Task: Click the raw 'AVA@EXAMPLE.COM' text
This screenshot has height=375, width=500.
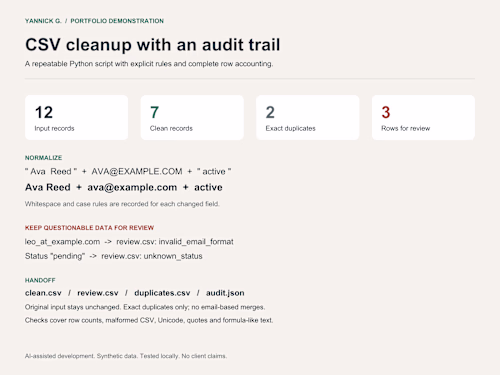Action: tap(137, 172)
